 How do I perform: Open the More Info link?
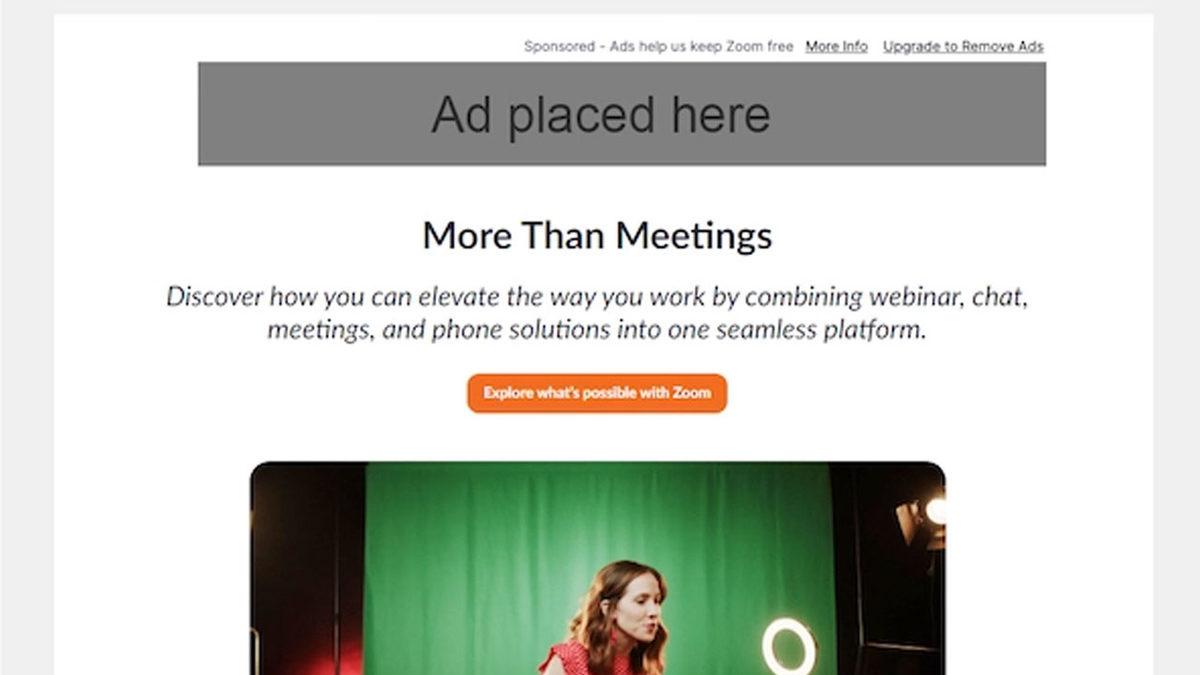(836, 46)
